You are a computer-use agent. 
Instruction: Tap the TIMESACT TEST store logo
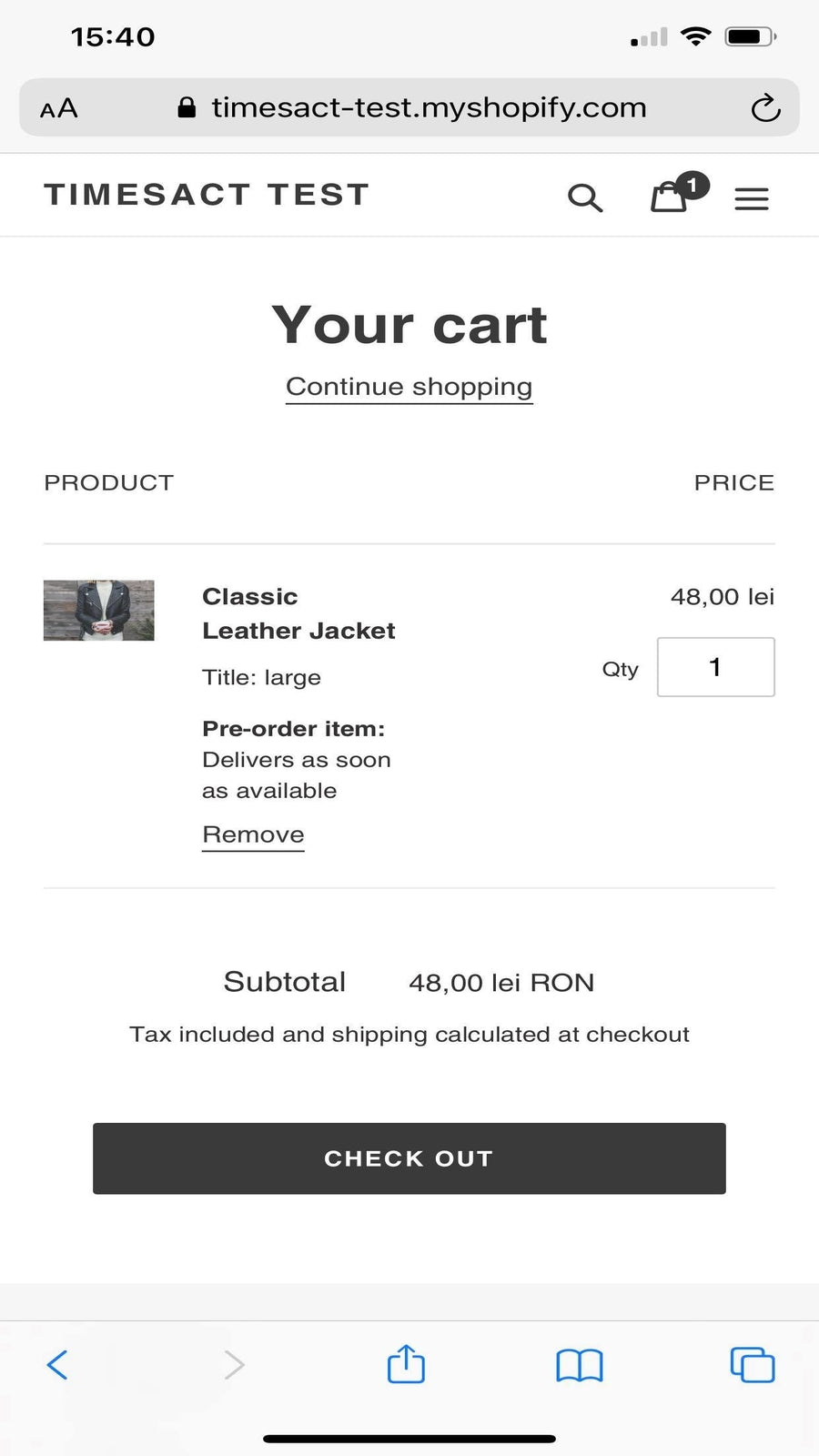coord(207,195)
